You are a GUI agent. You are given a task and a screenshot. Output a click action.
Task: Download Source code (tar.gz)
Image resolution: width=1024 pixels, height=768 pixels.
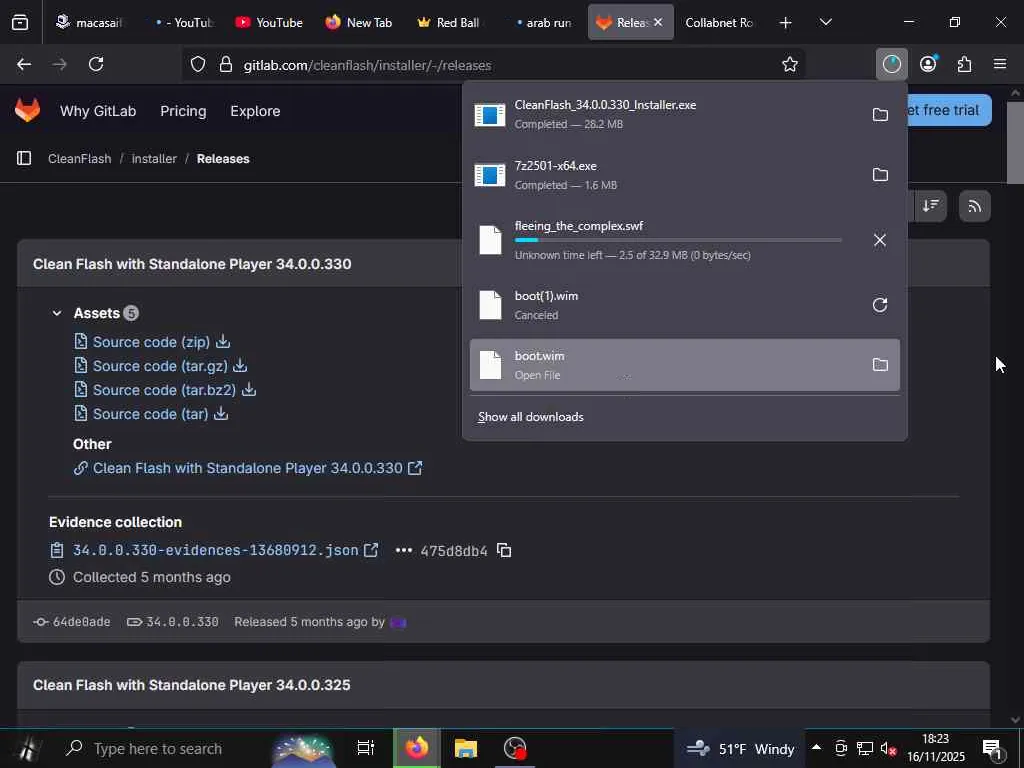(161, 366)
